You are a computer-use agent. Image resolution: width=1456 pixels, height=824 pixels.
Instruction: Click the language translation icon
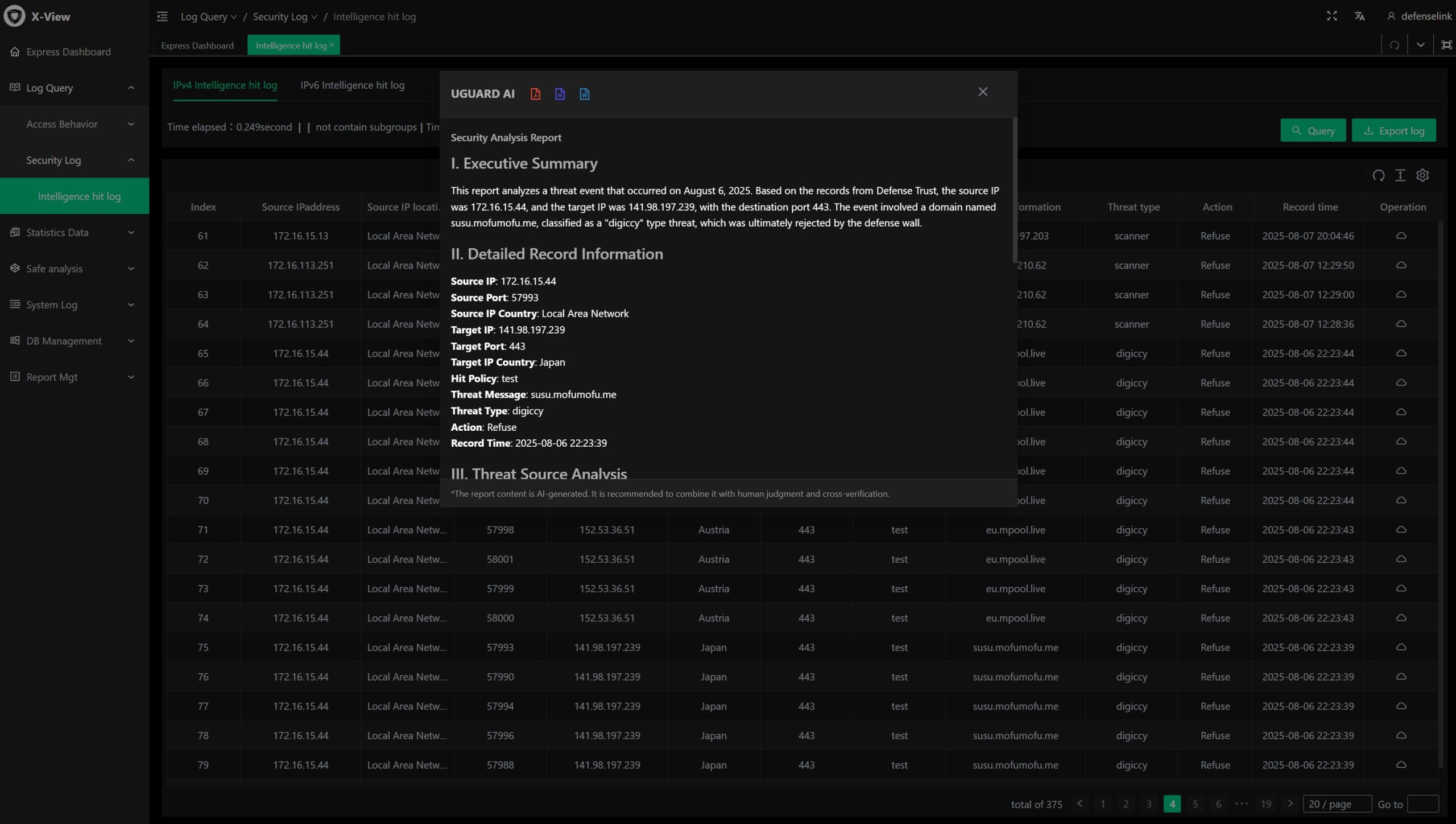point(1359,17)
